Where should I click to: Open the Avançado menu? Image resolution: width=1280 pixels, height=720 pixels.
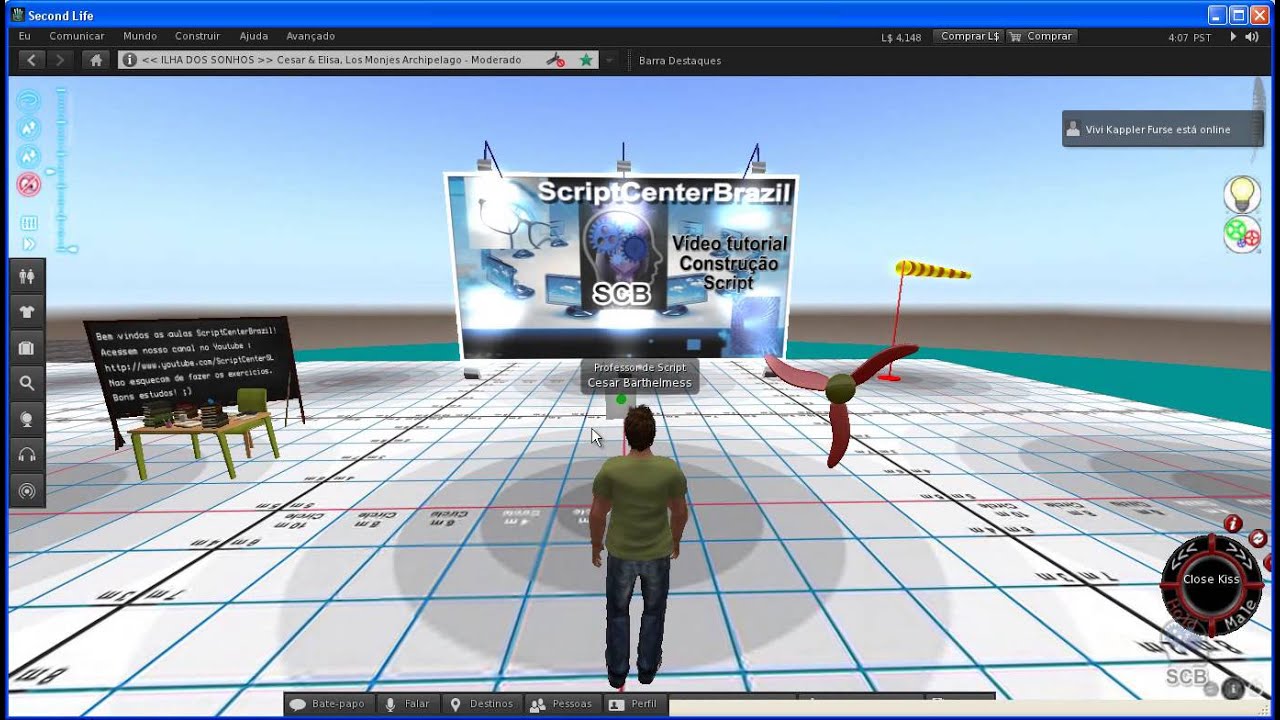pos(310,36)
